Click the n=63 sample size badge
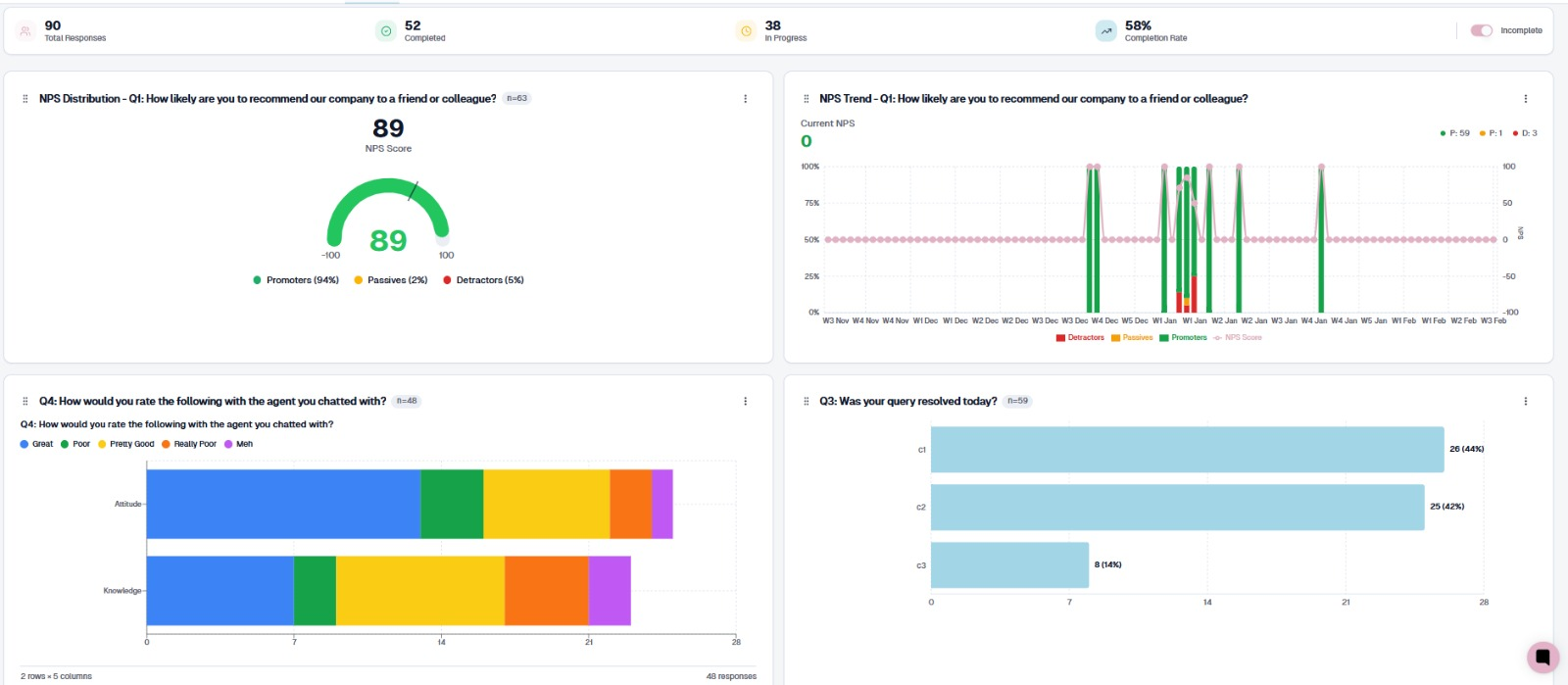Viewport: 1568px width, 685px height. (x=516, y=98)
